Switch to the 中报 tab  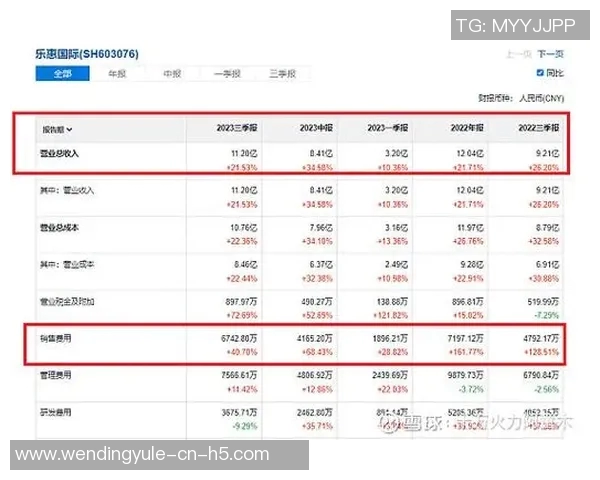(172, 73)
